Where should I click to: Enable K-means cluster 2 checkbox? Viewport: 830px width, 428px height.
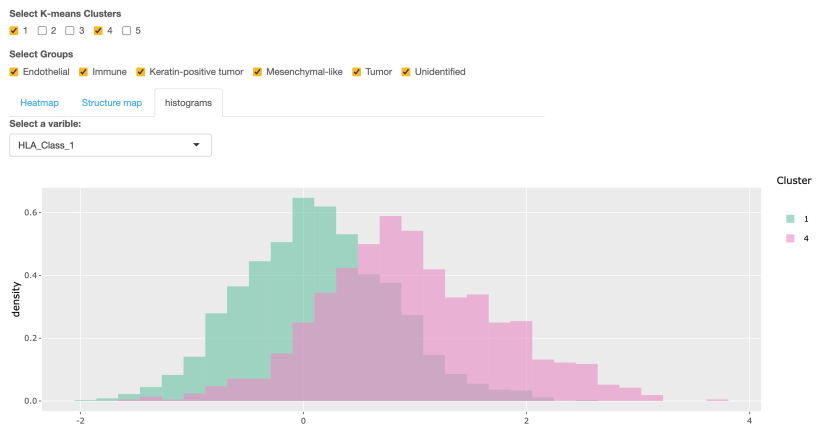(42, 30)
